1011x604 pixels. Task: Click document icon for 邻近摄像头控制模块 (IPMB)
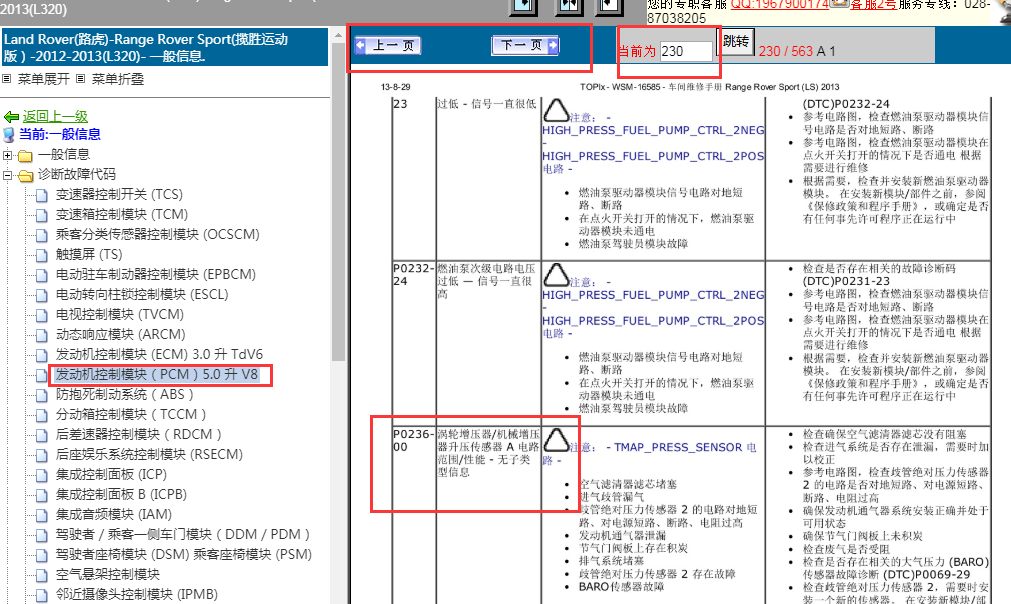(42, 595)
